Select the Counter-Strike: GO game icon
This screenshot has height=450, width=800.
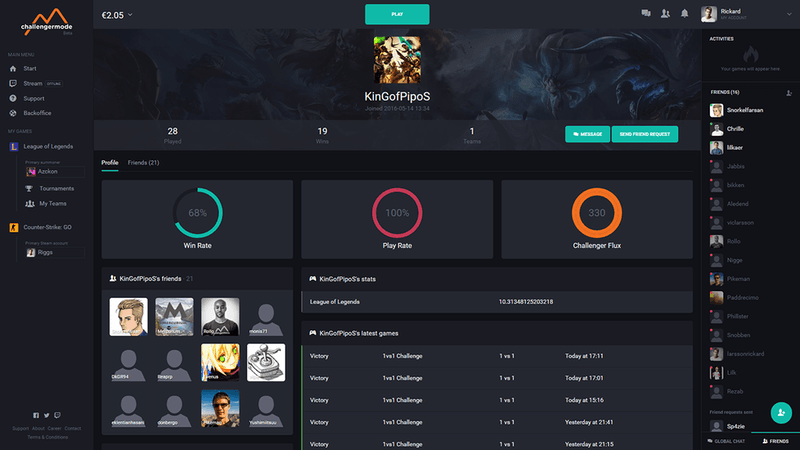click(14, 228)
